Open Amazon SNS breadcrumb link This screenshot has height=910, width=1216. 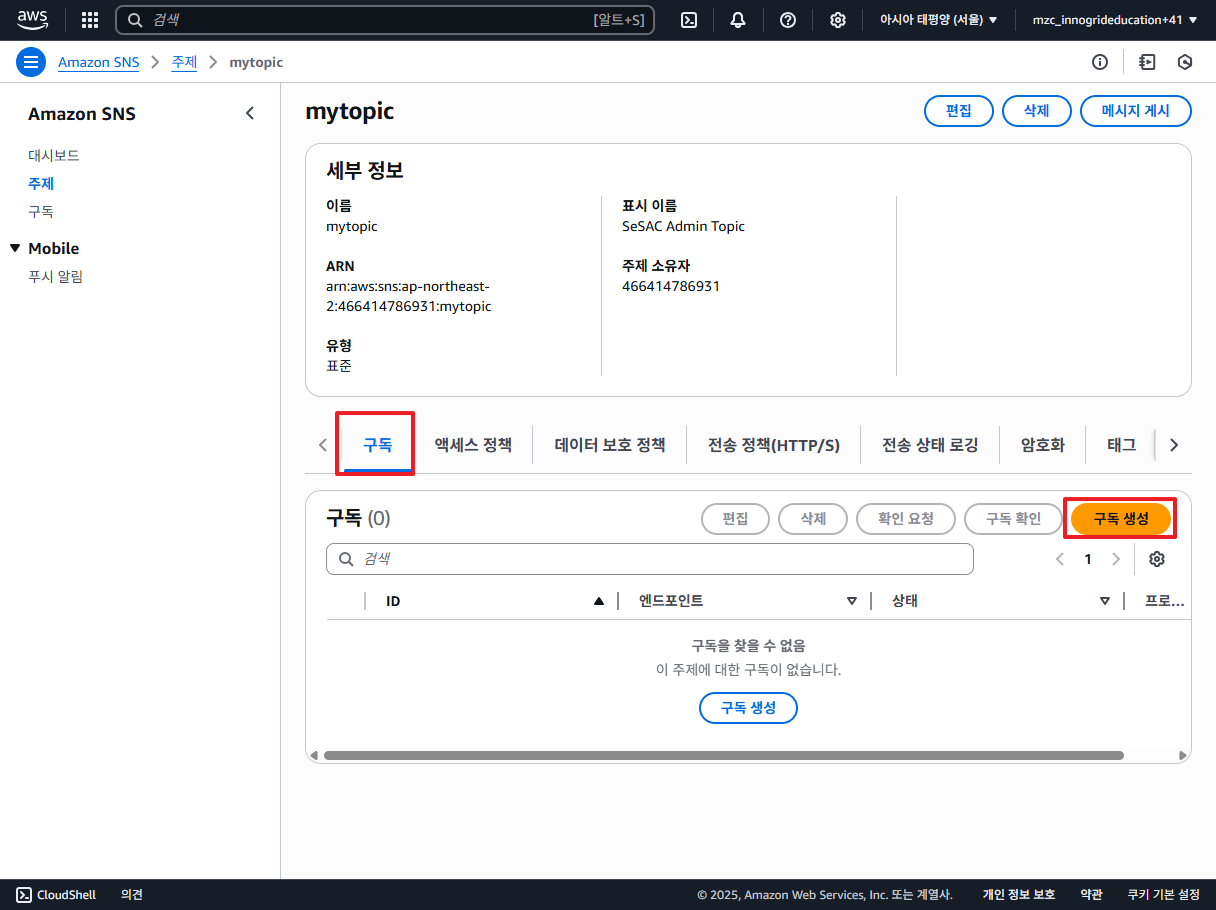coord(99,62)
